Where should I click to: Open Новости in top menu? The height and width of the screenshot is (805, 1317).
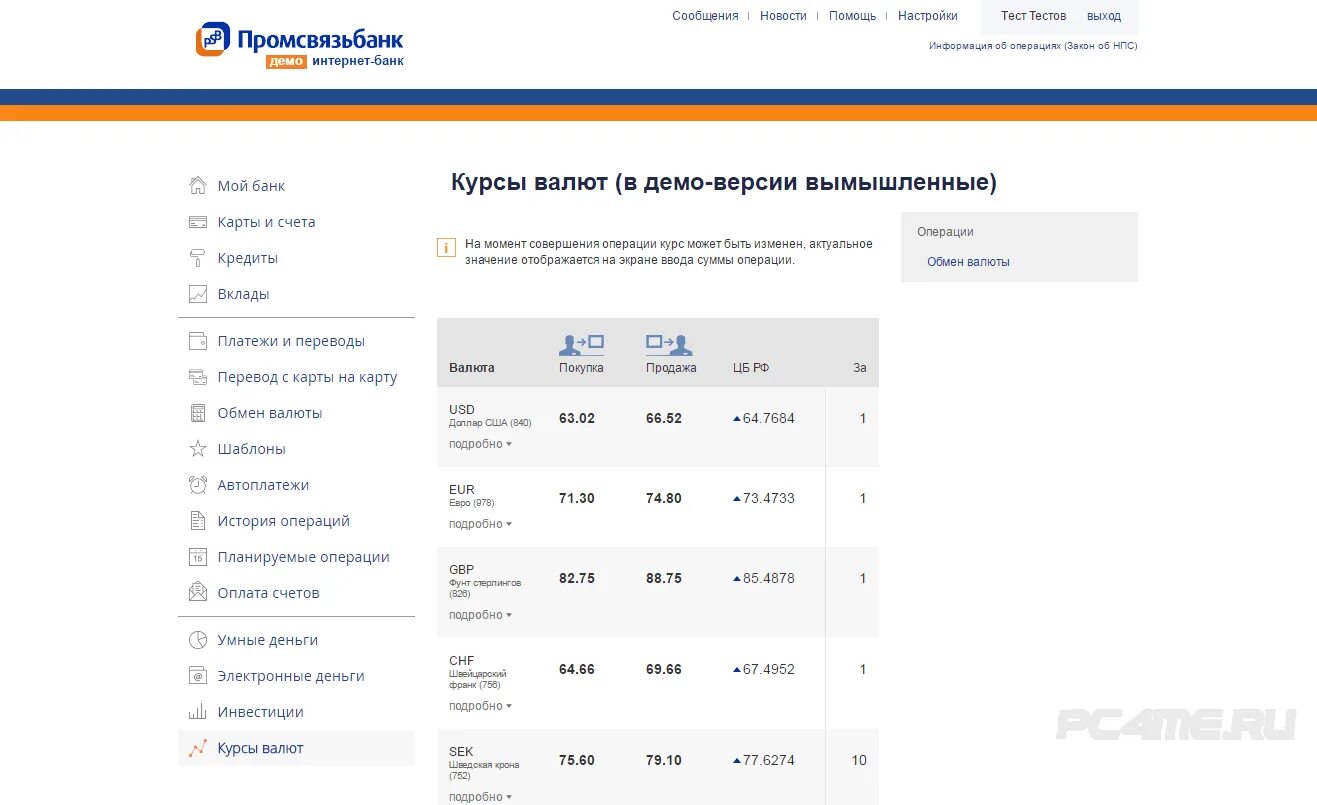[x=783, y=16]
